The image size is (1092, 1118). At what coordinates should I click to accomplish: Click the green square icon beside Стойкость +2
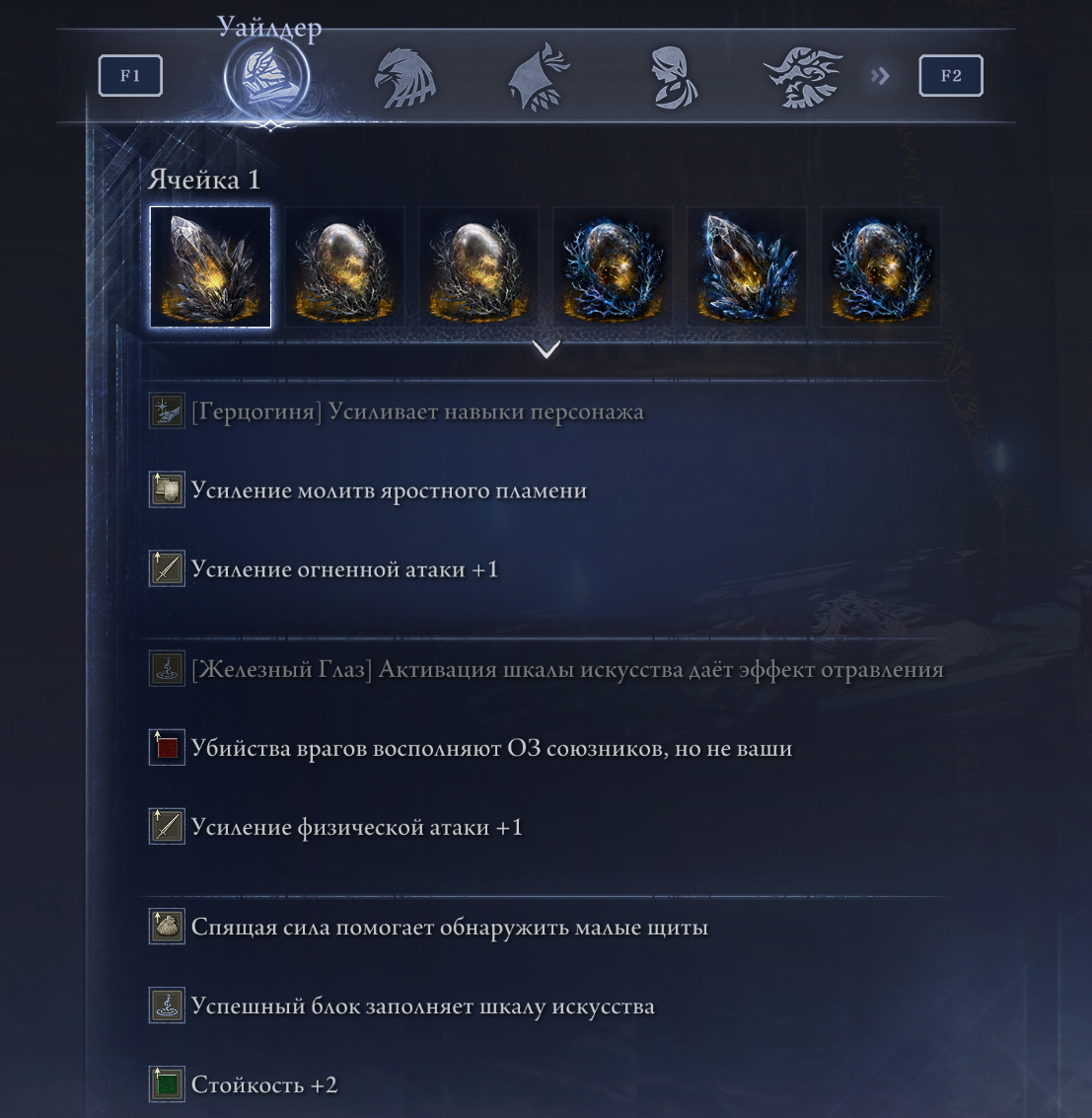(167, 1083)
